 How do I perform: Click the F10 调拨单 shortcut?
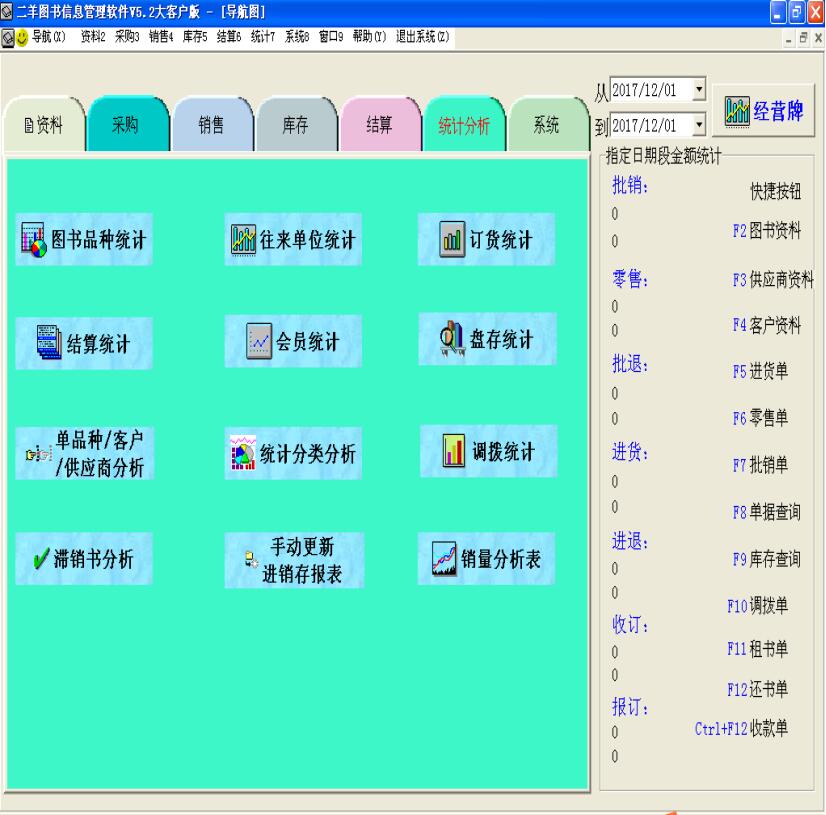pyautogui.click(x=758, y=605)
